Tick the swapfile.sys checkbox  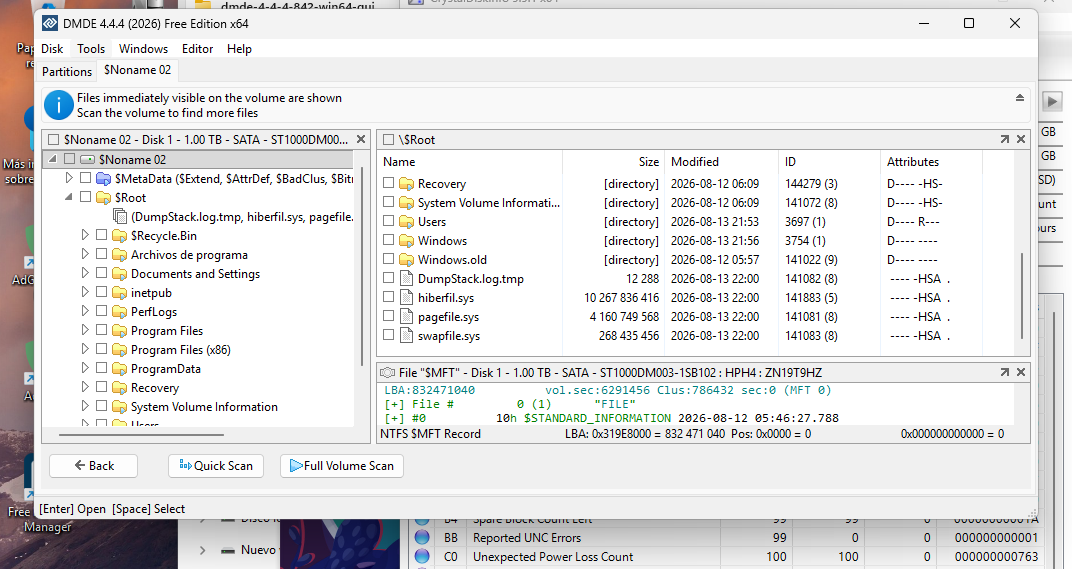(388, 335)
